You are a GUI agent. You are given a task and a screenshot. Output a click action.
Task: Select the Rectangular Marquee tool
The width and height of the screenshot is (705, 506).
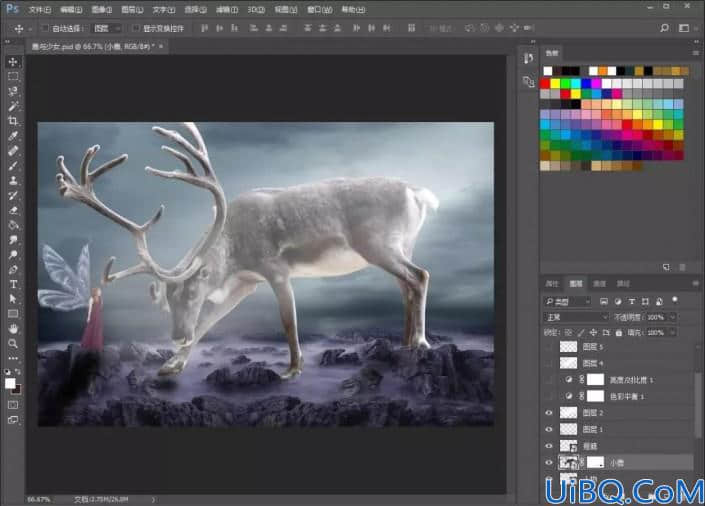tap(13, 76)
